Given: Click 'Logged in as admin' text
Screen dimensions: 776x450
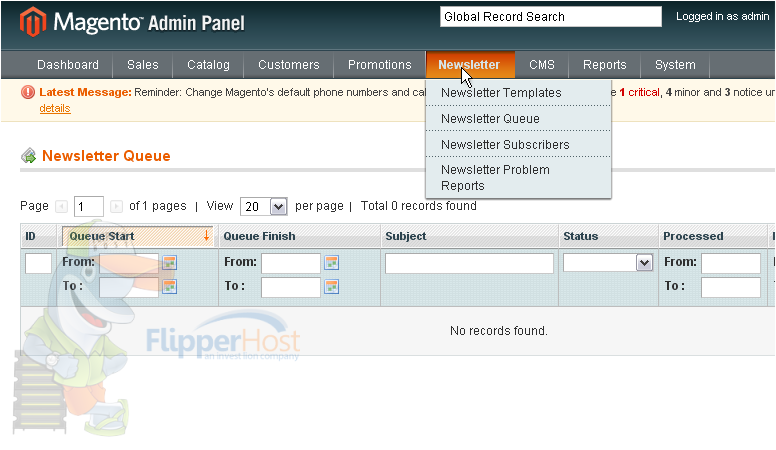Looking at the screenshot, I should pos(723,16).
